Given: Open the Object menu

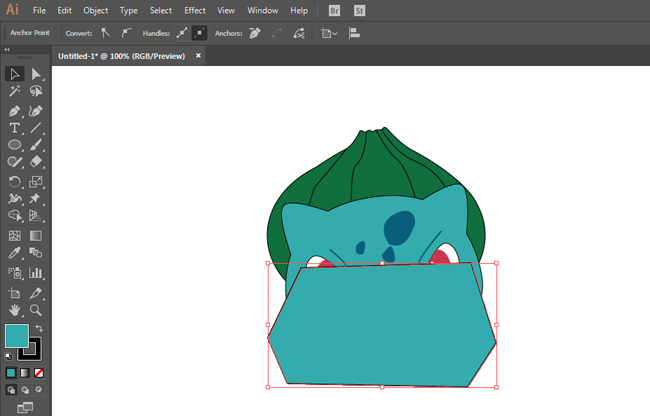Looking at the screenshot, I should pos(96,10).
